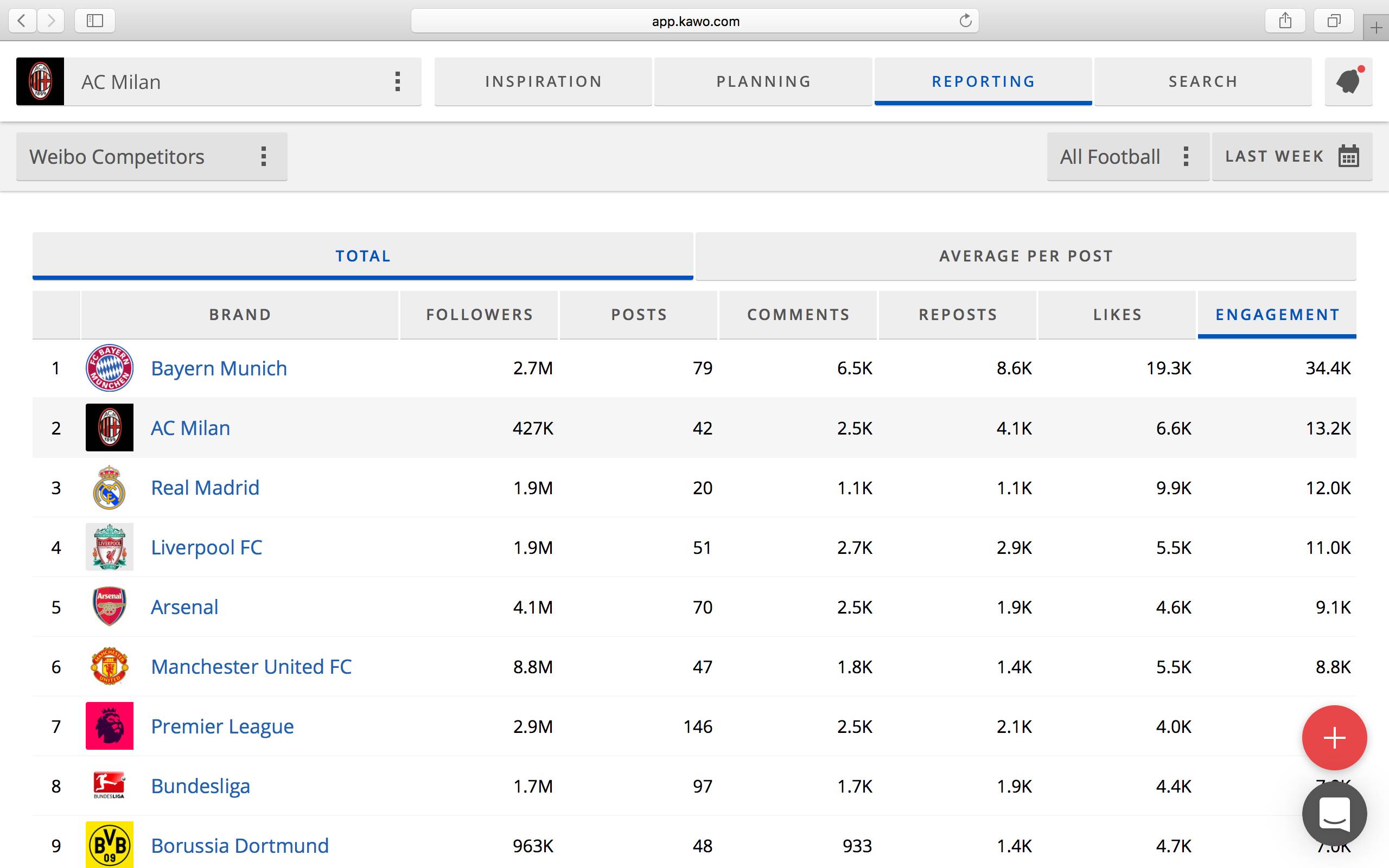The width and height of the screenshot is (1389, 868).
Task: Reload the page with refresh icon
Action: (x=965, y=21)
